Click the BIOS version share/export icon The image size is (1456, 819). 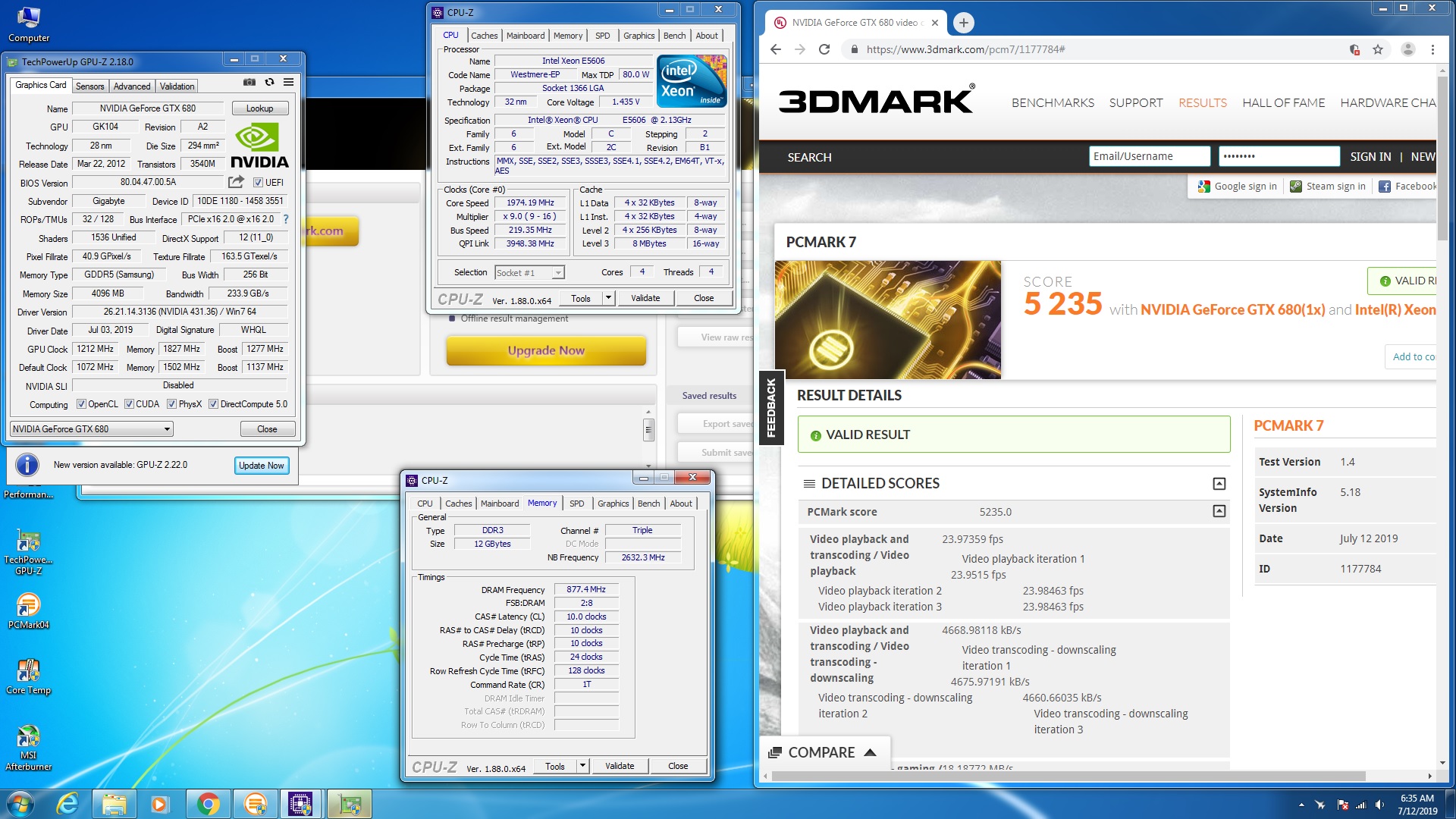236,182
